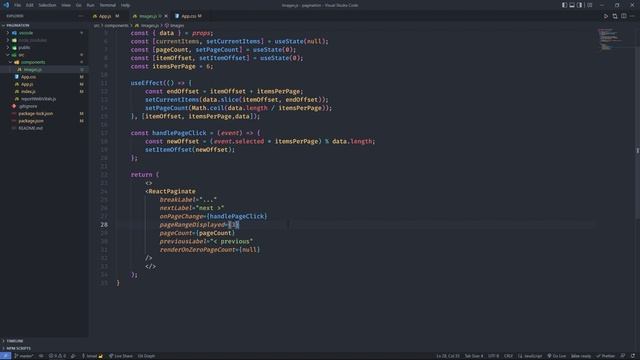Click the Live Share status button
This screenshot has height=360, width=640.
click(x=120, y=356)
